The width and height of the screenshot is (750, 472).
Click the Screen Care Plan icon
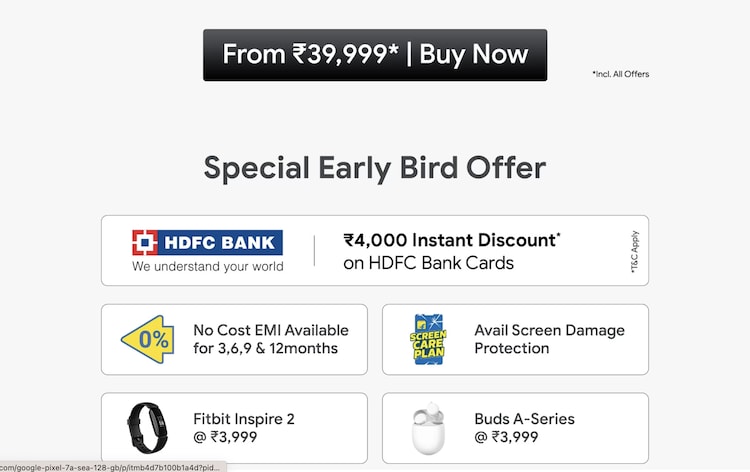pyautogui.click(x=430, y=339)
